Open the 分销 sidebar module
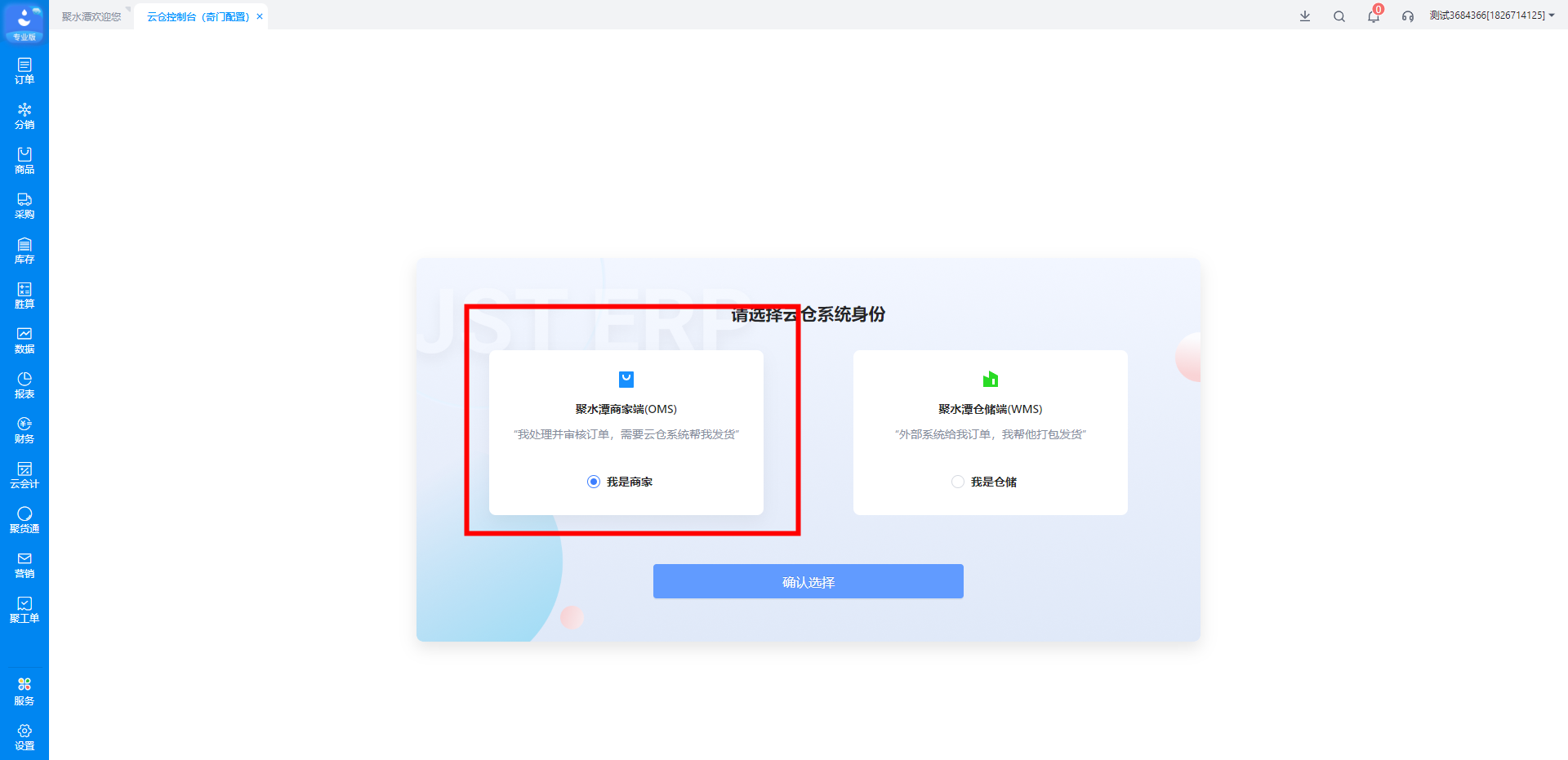The image size is (1568, 760). point(24,116)
